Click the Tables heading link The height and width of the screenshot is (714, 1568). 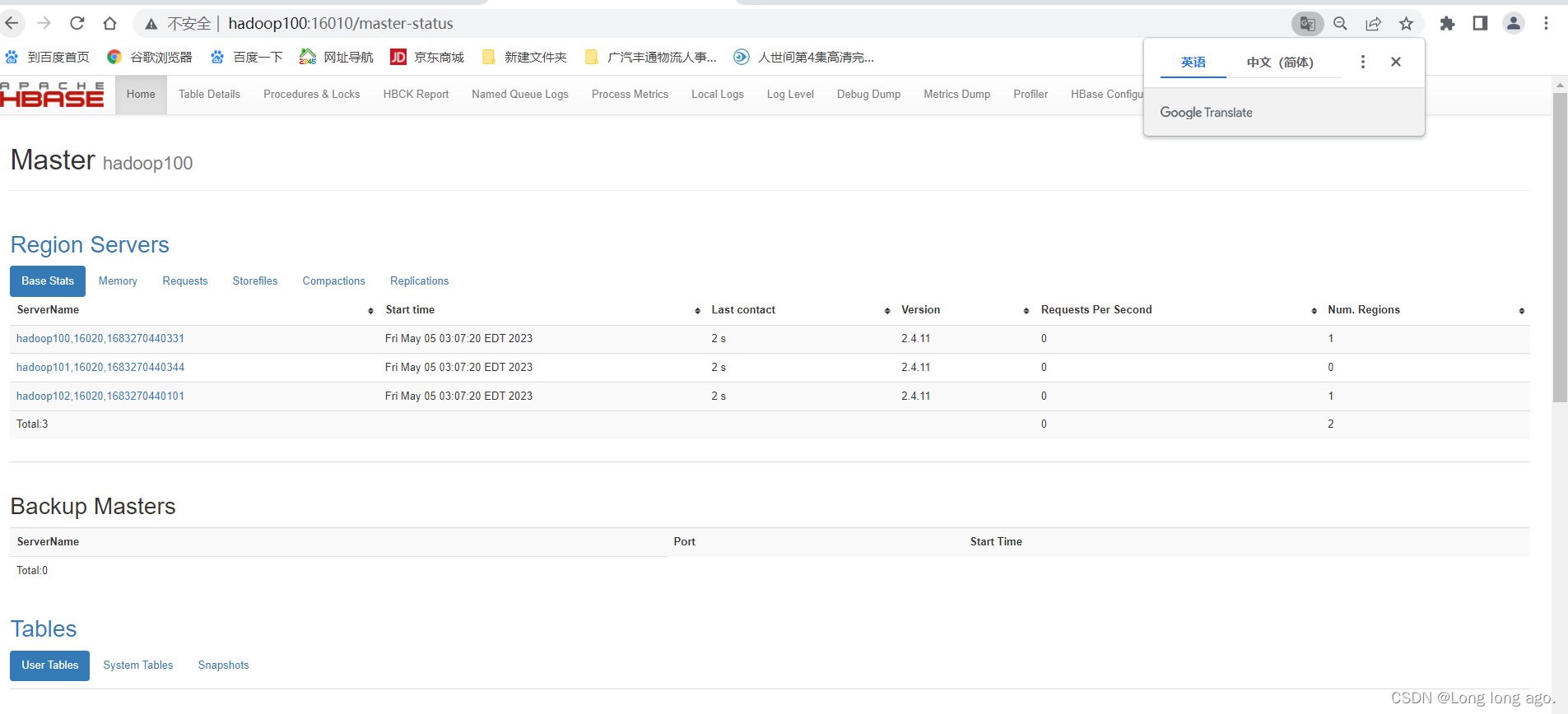[x=44, y=629]
